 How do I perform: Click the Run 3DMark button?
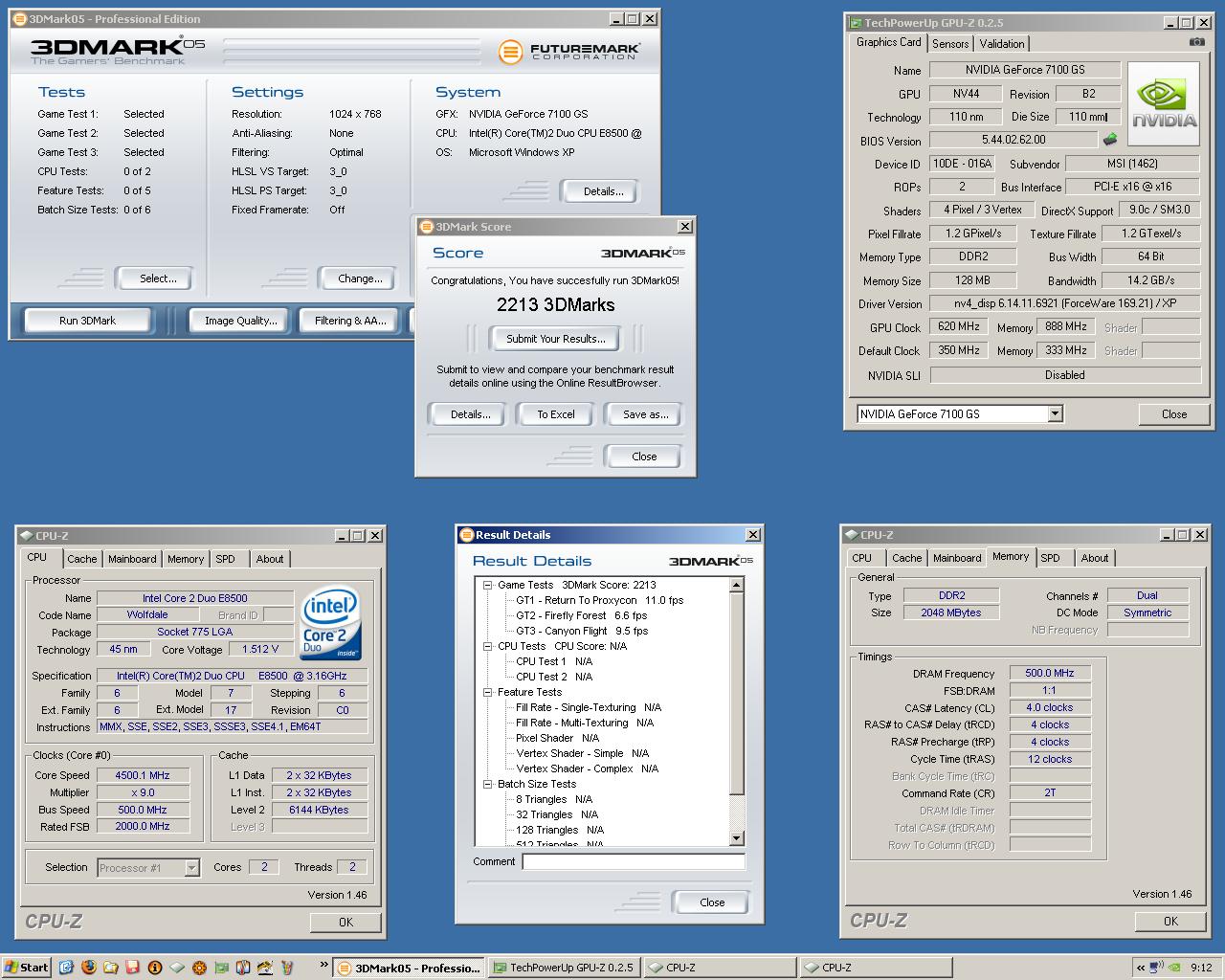pyautogui.click(x=87, y=321)
